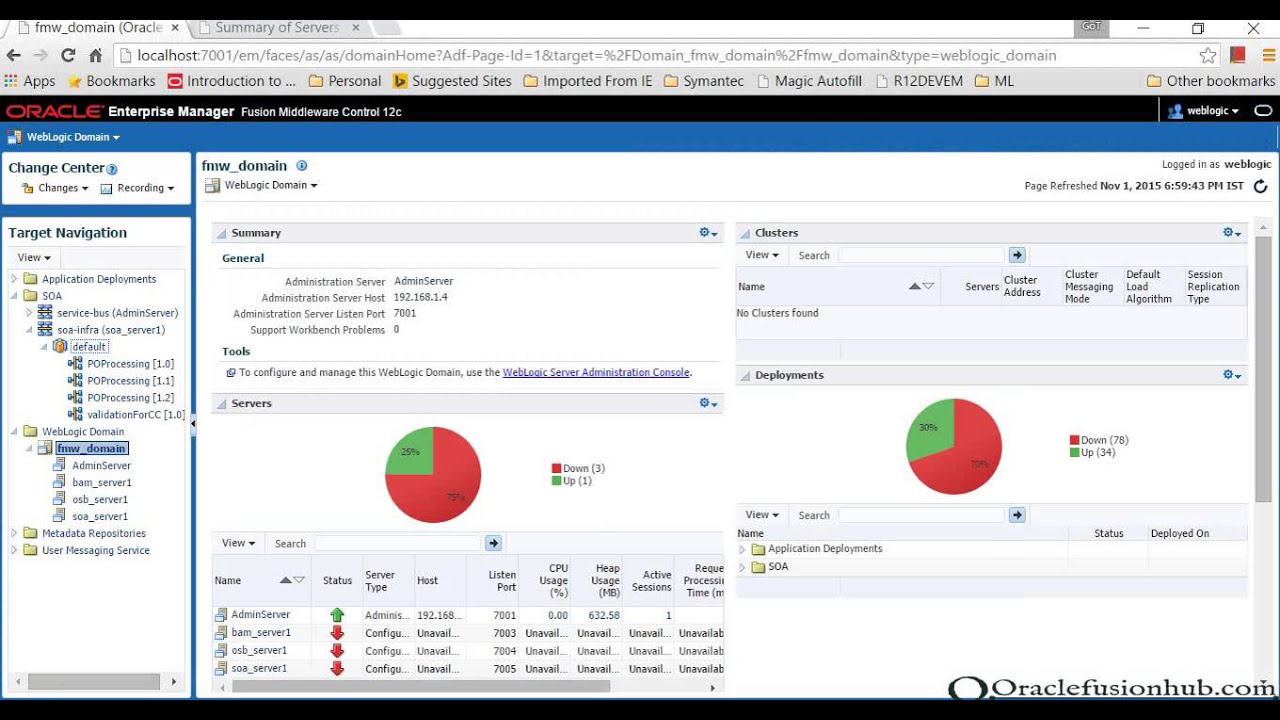Collapse the Summary panel
Image resolution: width=1280 pixels, height=720 pixels.
[221, 233]
